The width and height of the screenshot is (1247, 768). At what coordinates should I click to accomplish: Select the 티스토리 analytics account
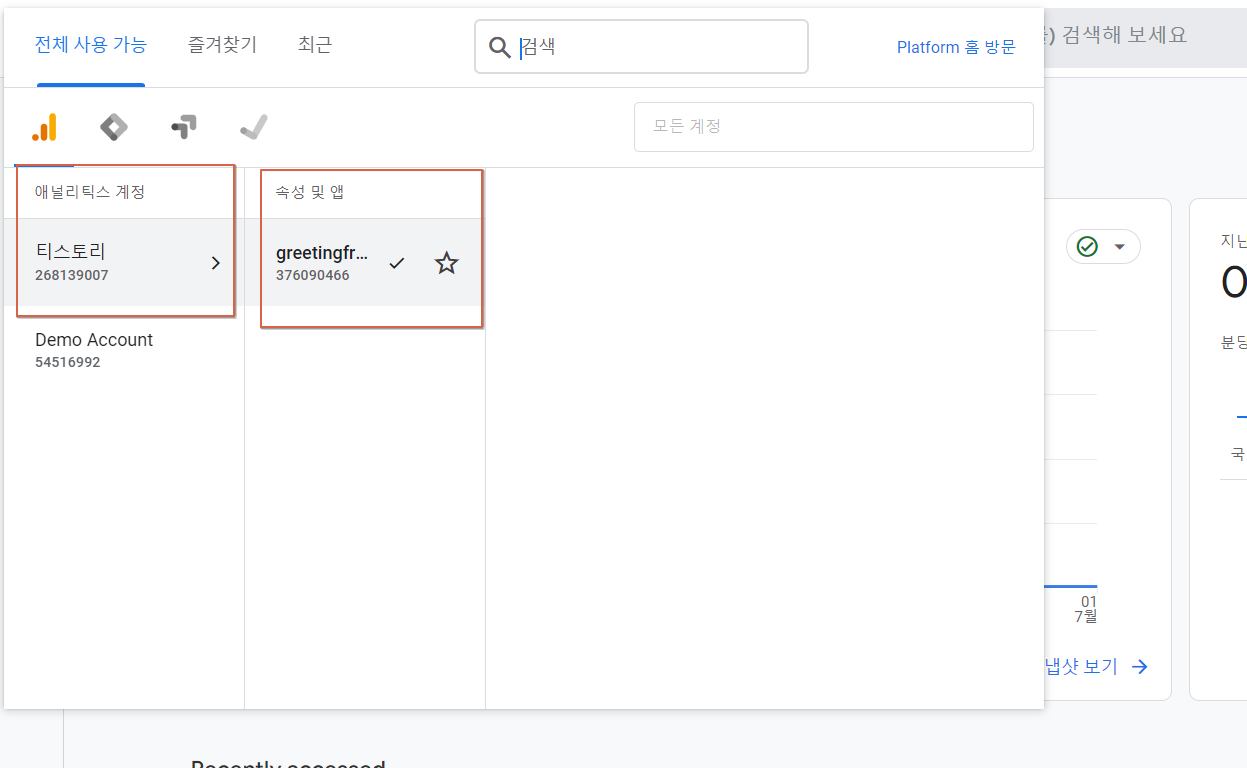tap(124, 262)
